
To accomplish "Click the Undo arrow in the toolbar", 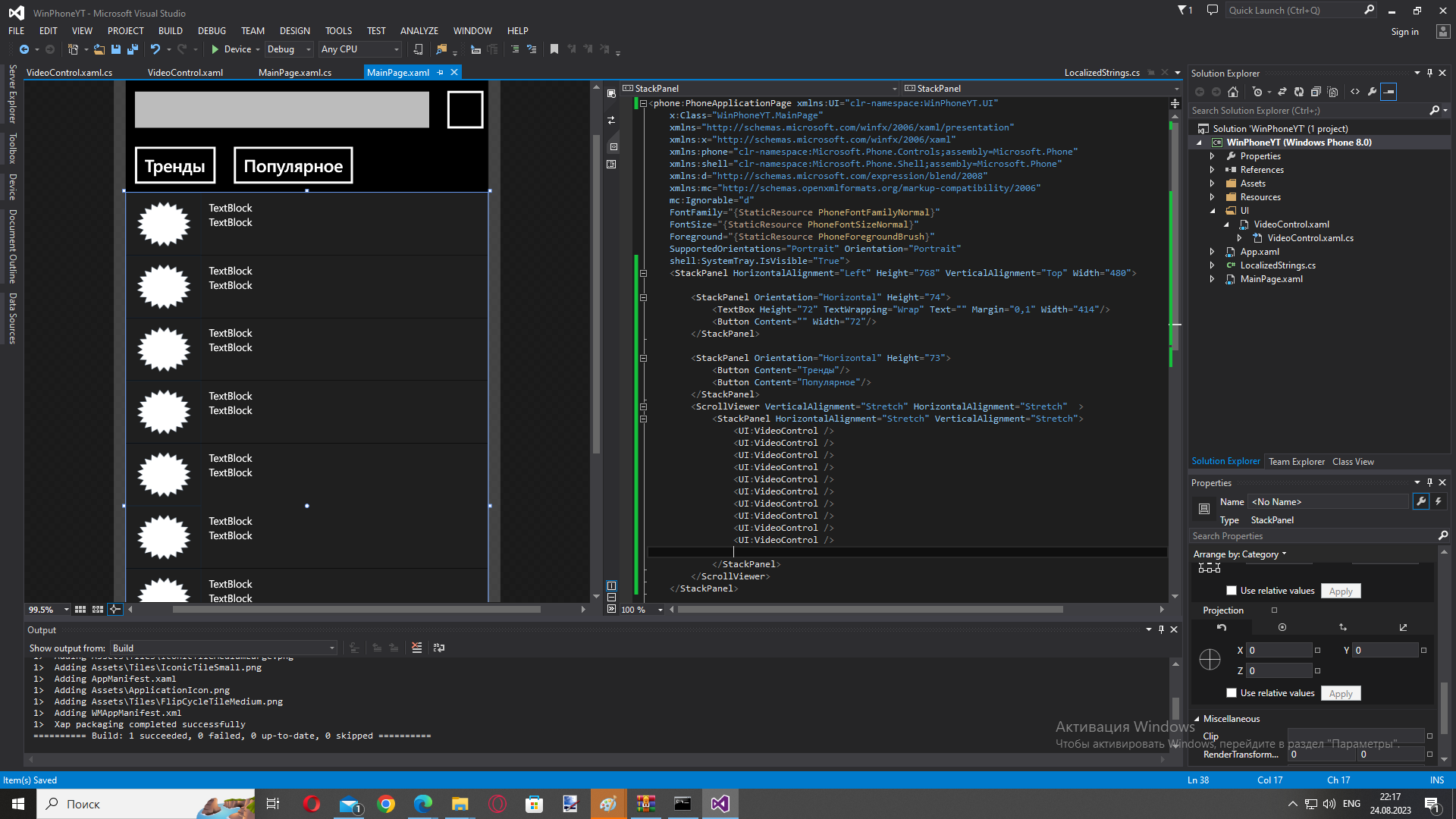I will (x=155, y=49).
